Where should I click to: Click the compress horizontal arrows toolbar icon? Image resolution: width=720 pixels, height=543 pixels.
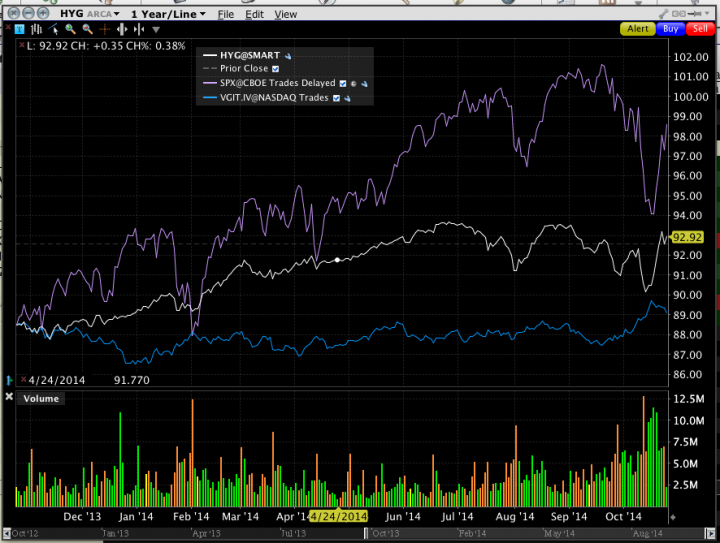[139, 30]
